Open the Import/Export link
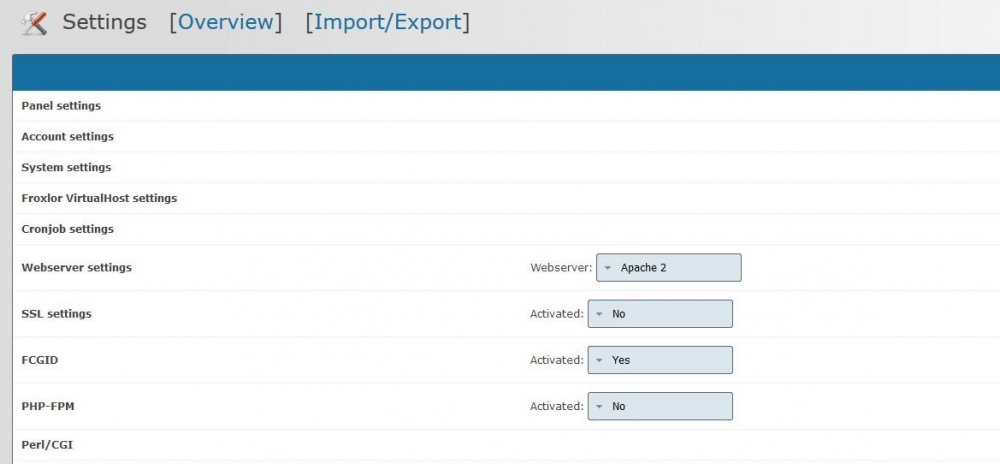This screenshot has height=464, width=1000. coord(387,22)
